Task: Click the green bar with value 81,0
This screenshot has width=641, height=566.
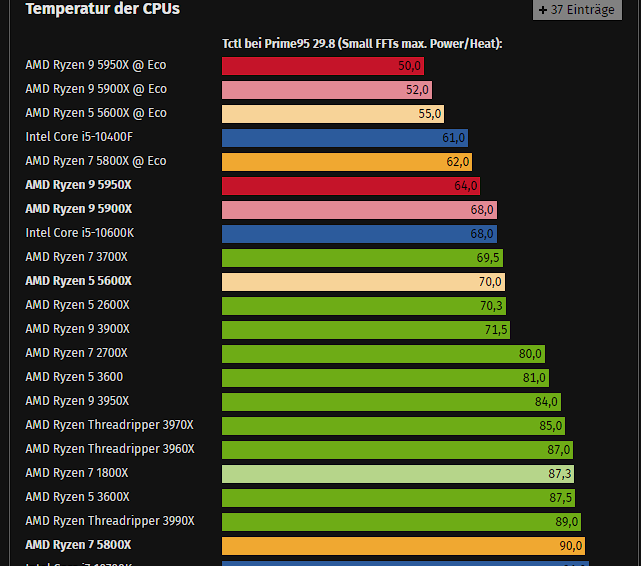Action: point(385,378)
